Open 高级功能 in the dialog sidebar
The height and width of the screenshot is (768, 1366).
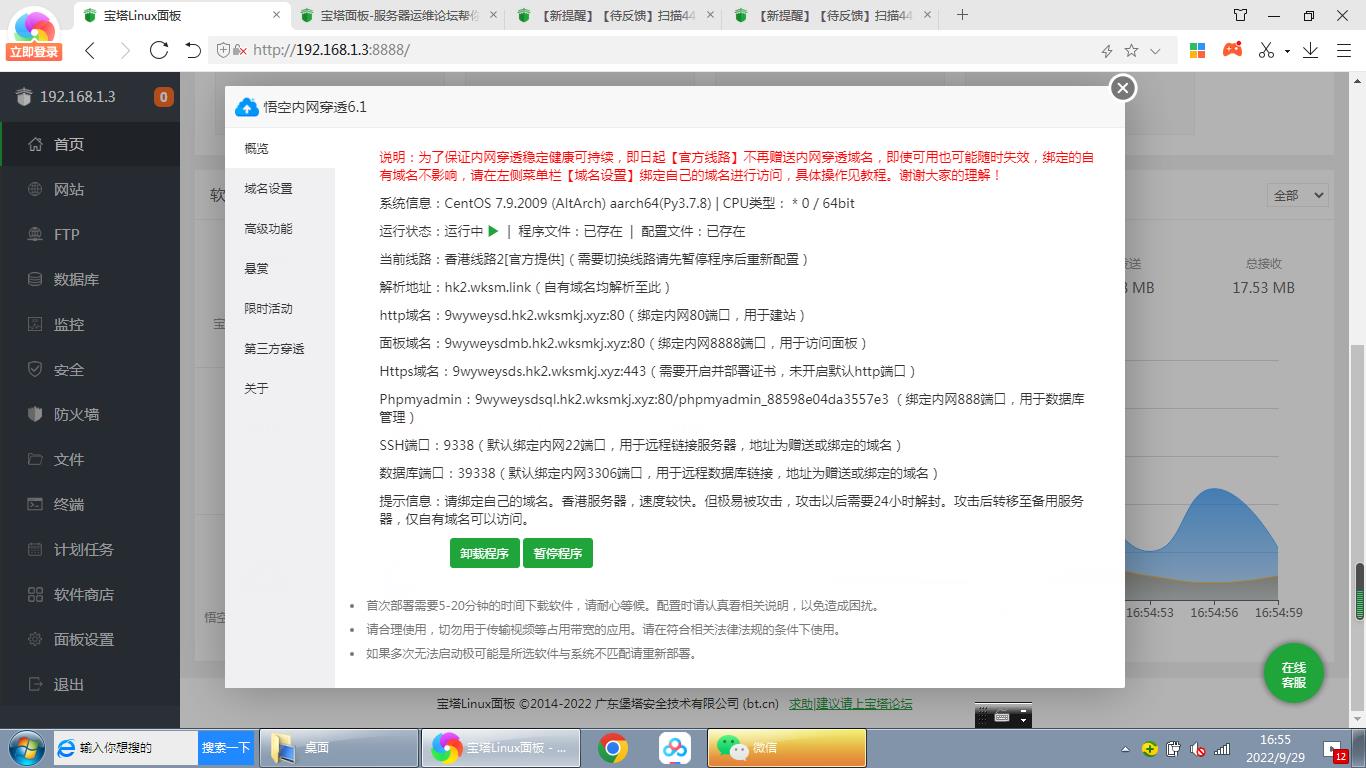click(x=280, y=228)
